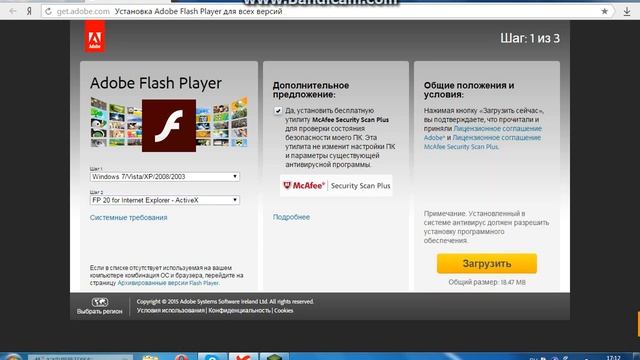The height and width of the screenshot is (360, 640).
Task: Click the 'Шаг: 1 из 3' step text
Action: [530, 38]
